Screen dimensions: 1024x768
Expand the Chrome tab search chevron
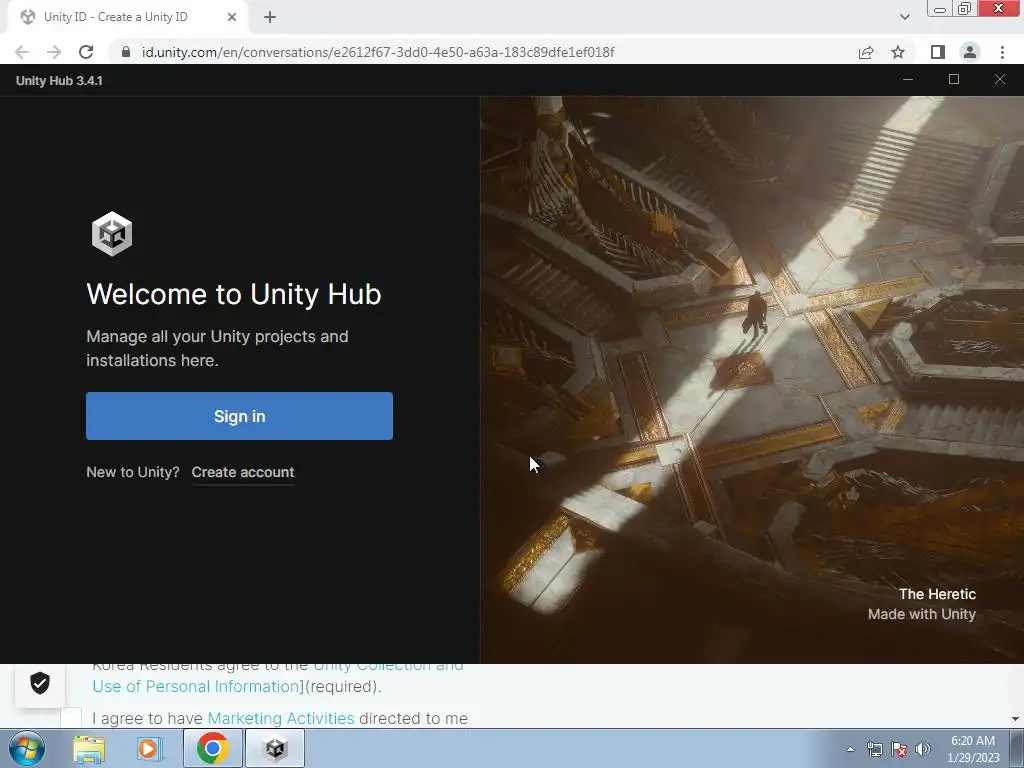(x=904, y=17)
